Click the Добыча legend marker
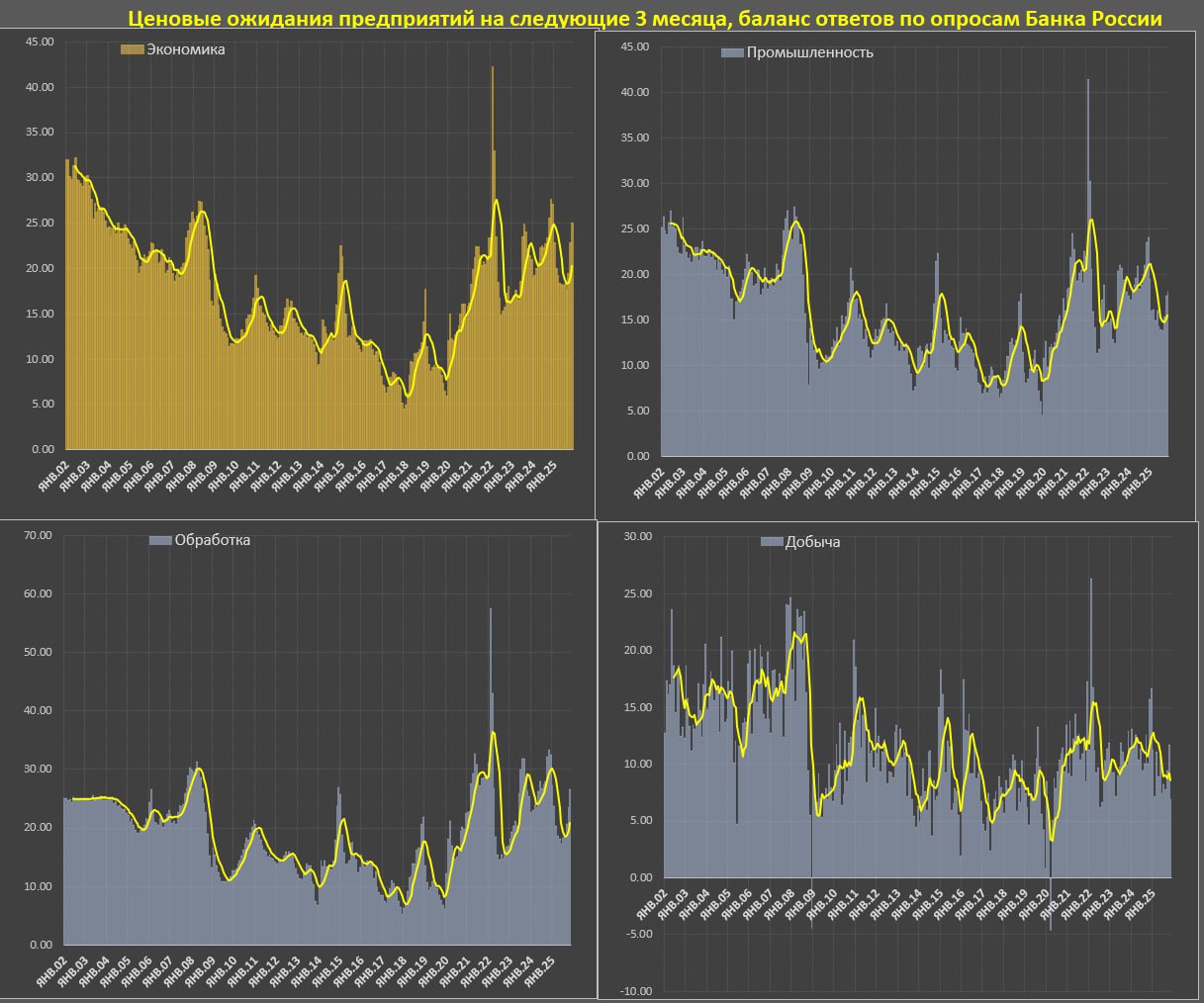The image size is (1204, 1003). pos(772,542)
